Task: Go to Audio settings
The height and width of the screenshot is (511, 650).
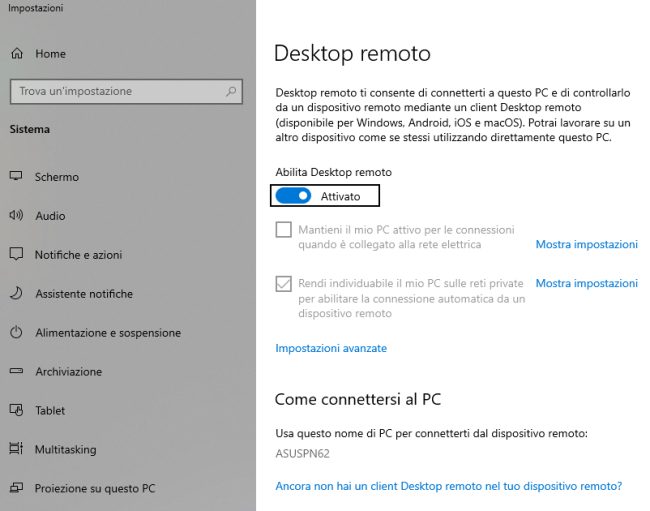Action: coord(50,216)
